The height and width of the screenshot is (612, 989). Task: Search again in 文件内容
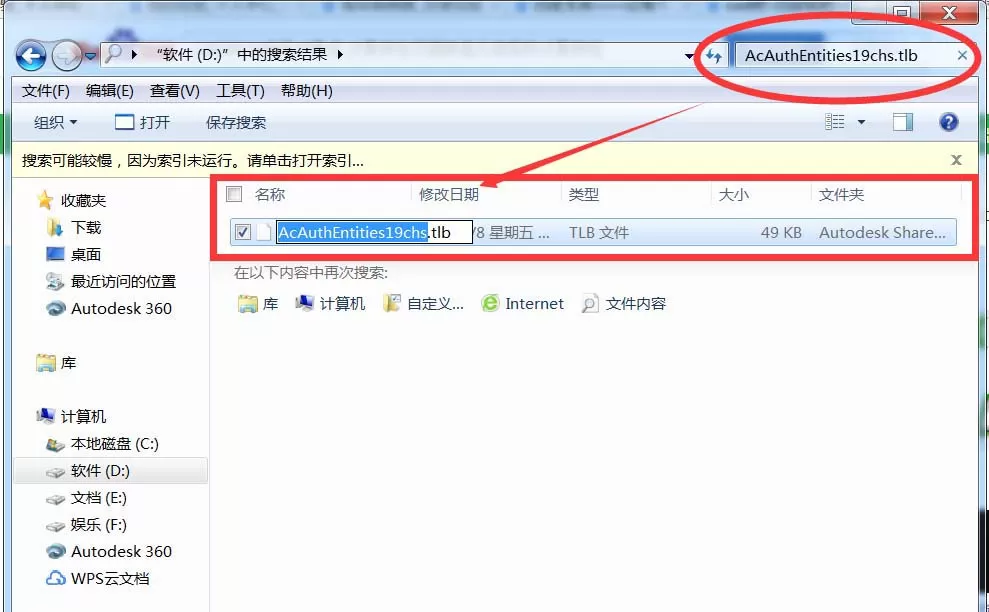[623, 304]
